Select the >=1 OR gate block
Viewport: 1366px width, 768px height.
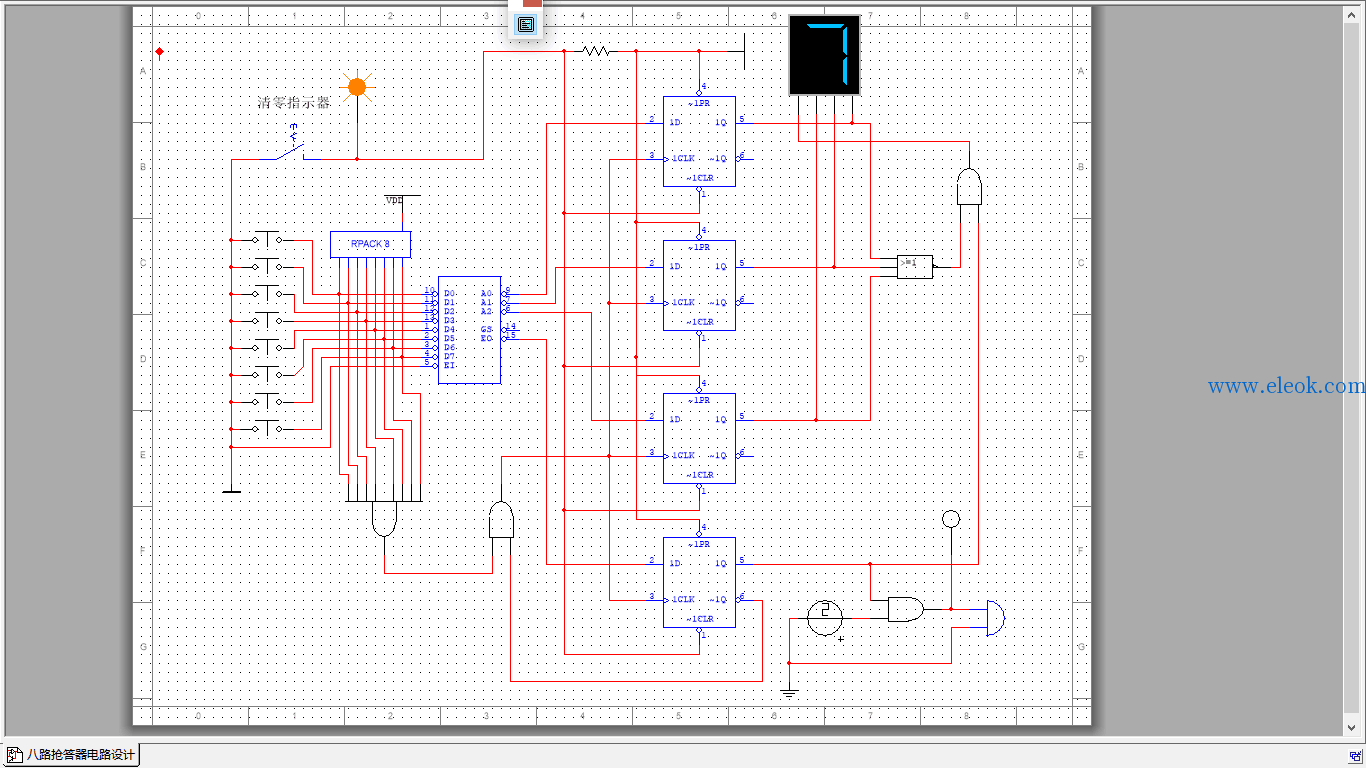coord(915,267)
